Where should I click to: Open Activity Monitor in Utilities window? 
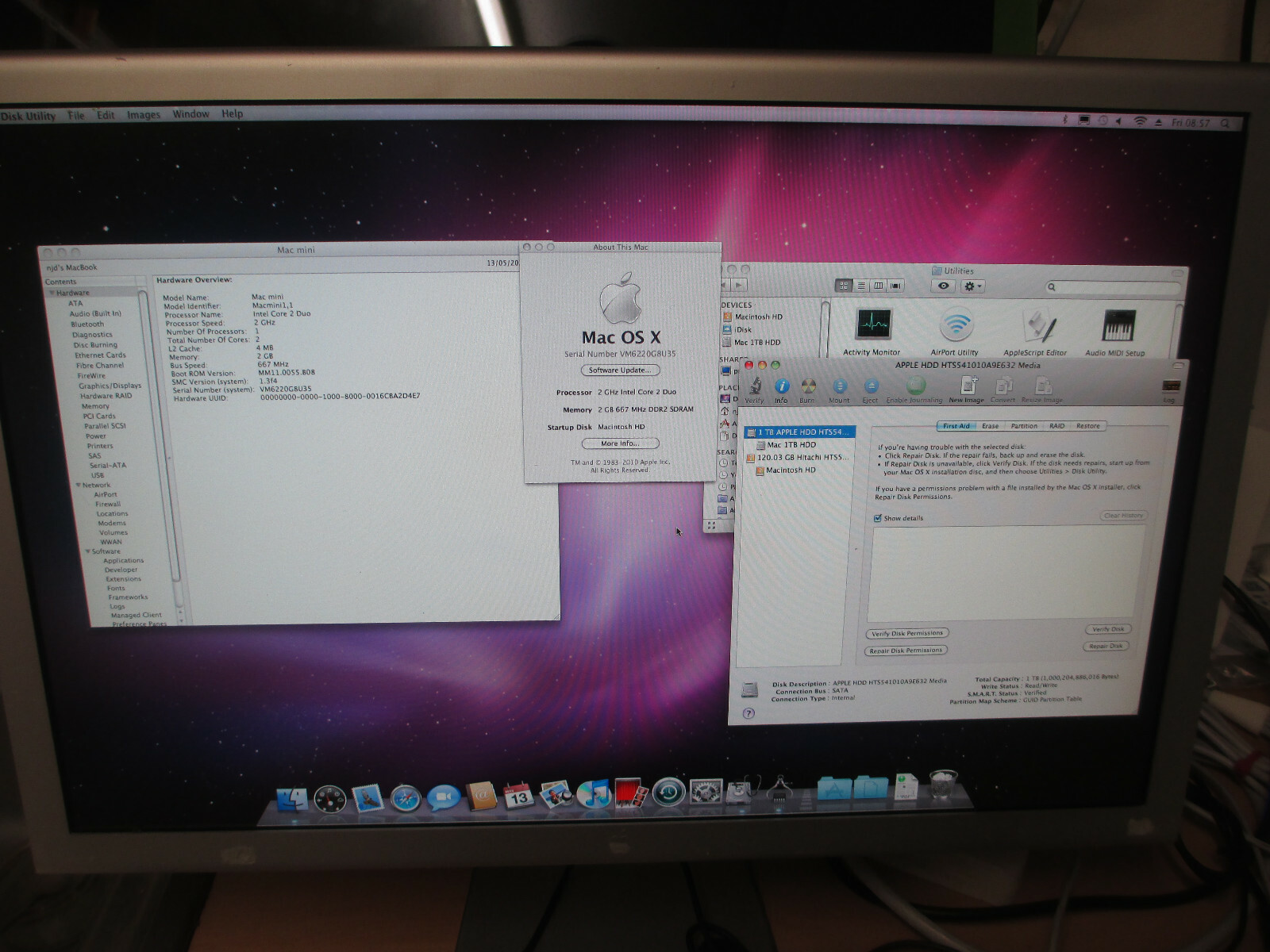[x=873, y=324]
